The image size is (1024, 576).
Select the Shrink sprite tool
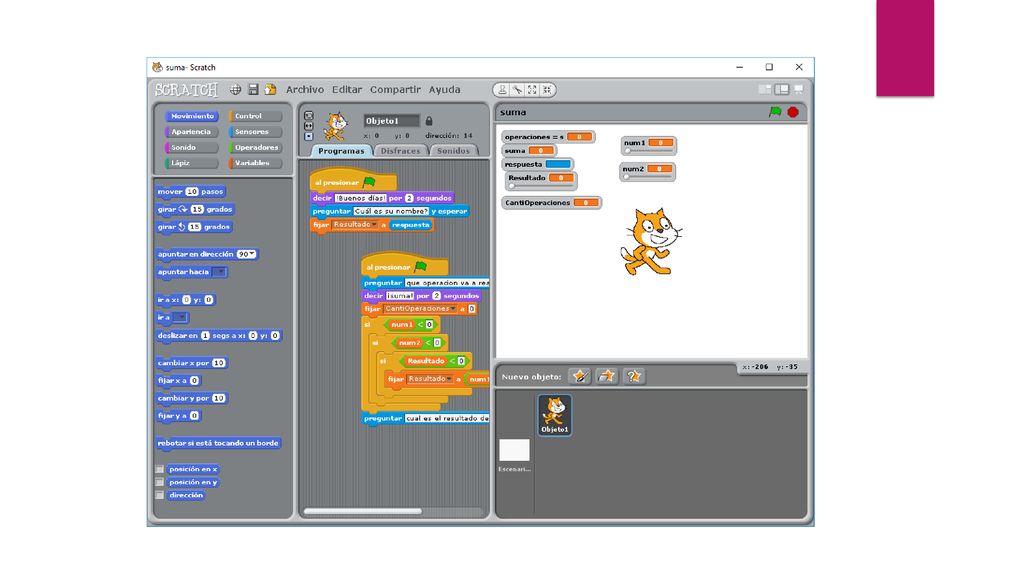pos(547,89)
